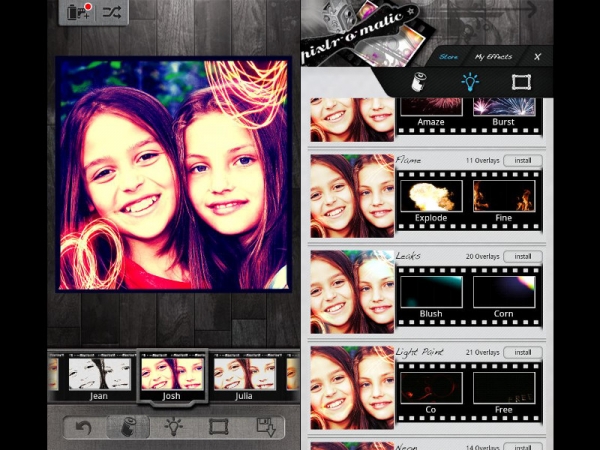Install the Flame overlay pack
This screenshot has height=450, width=600.
(x=522, y=160)
